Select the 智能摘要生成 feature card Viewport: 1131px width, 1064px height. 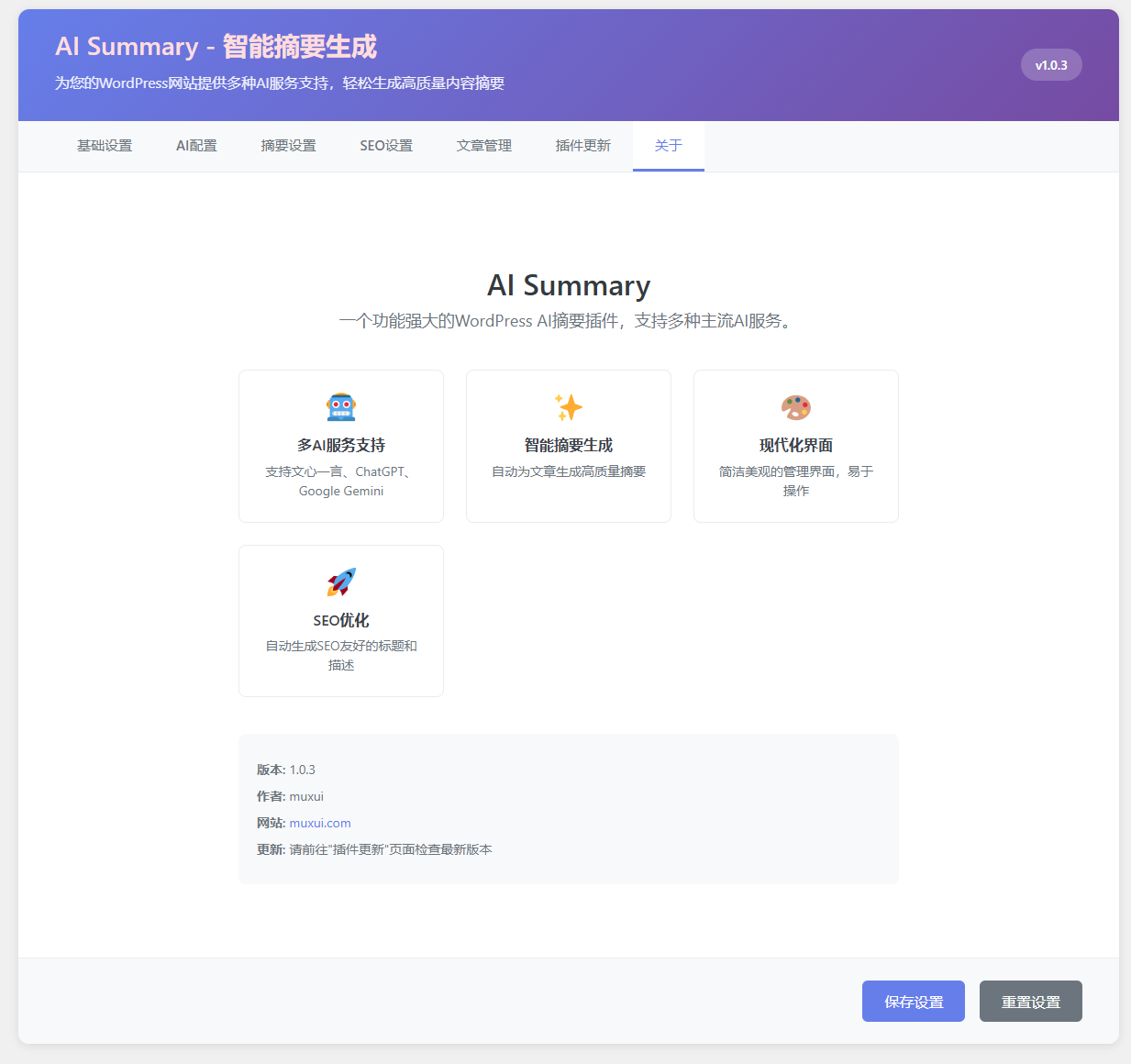pyautogui.click(x=568, y=446)
